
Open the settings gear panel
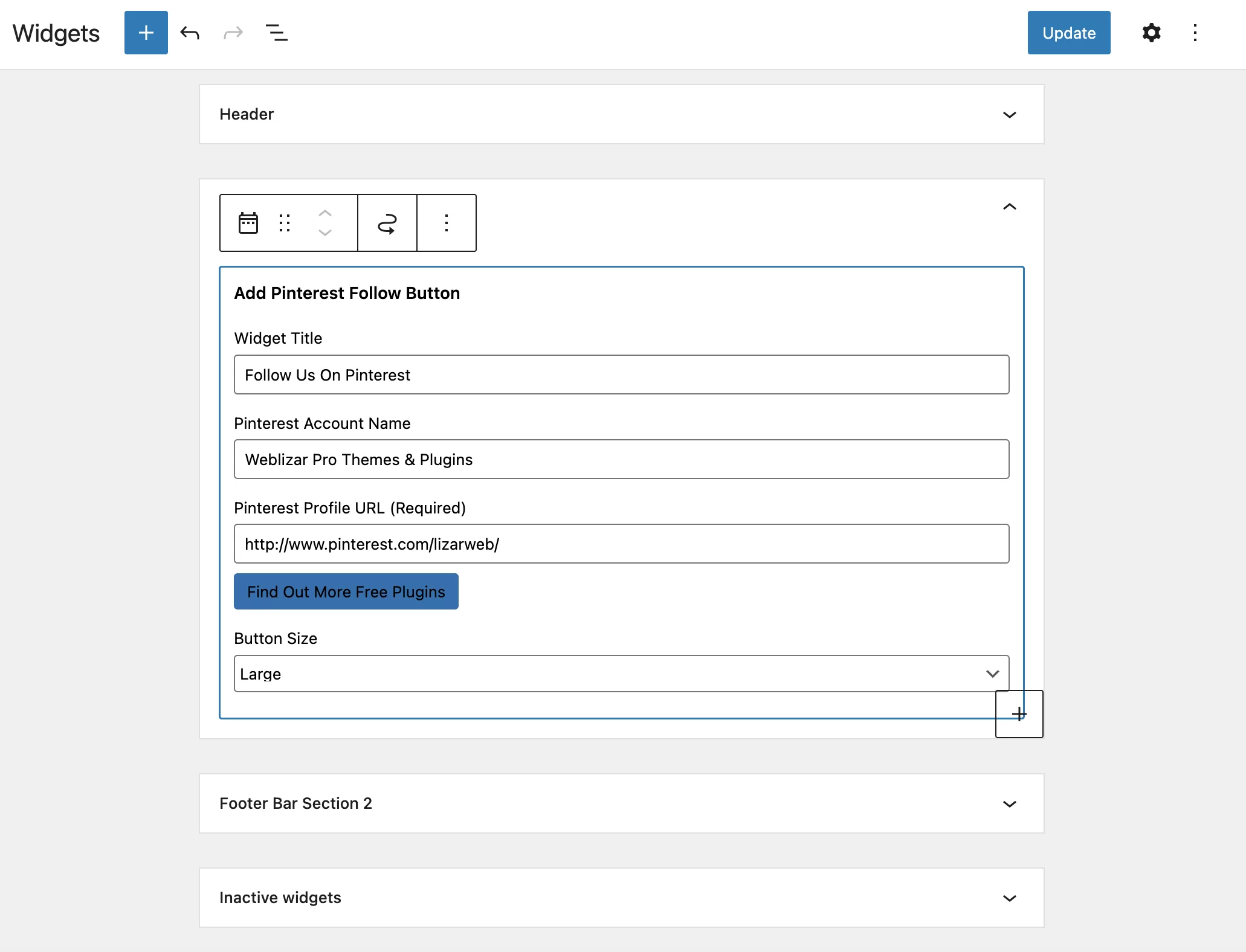pyautogui.click(x=1152, y=33)
